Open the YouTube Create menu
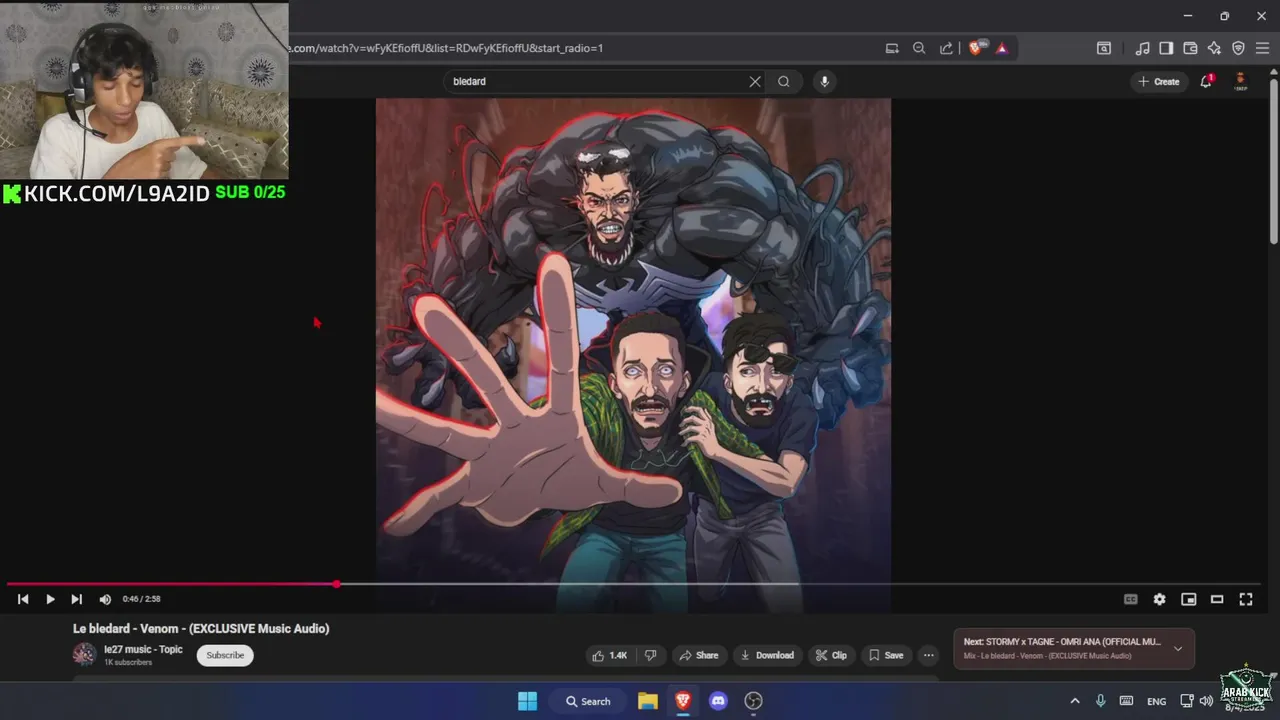This screenshot has height=720, width=1280. (x=1159, y=82)
